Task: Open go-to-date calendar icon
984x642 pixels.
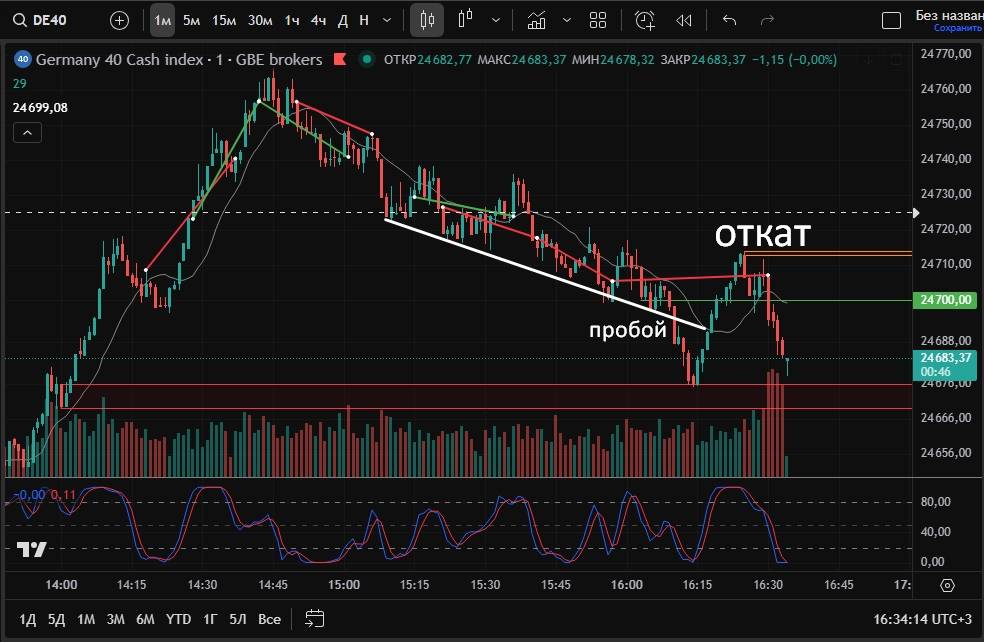Action: click(x=315, y=619)
